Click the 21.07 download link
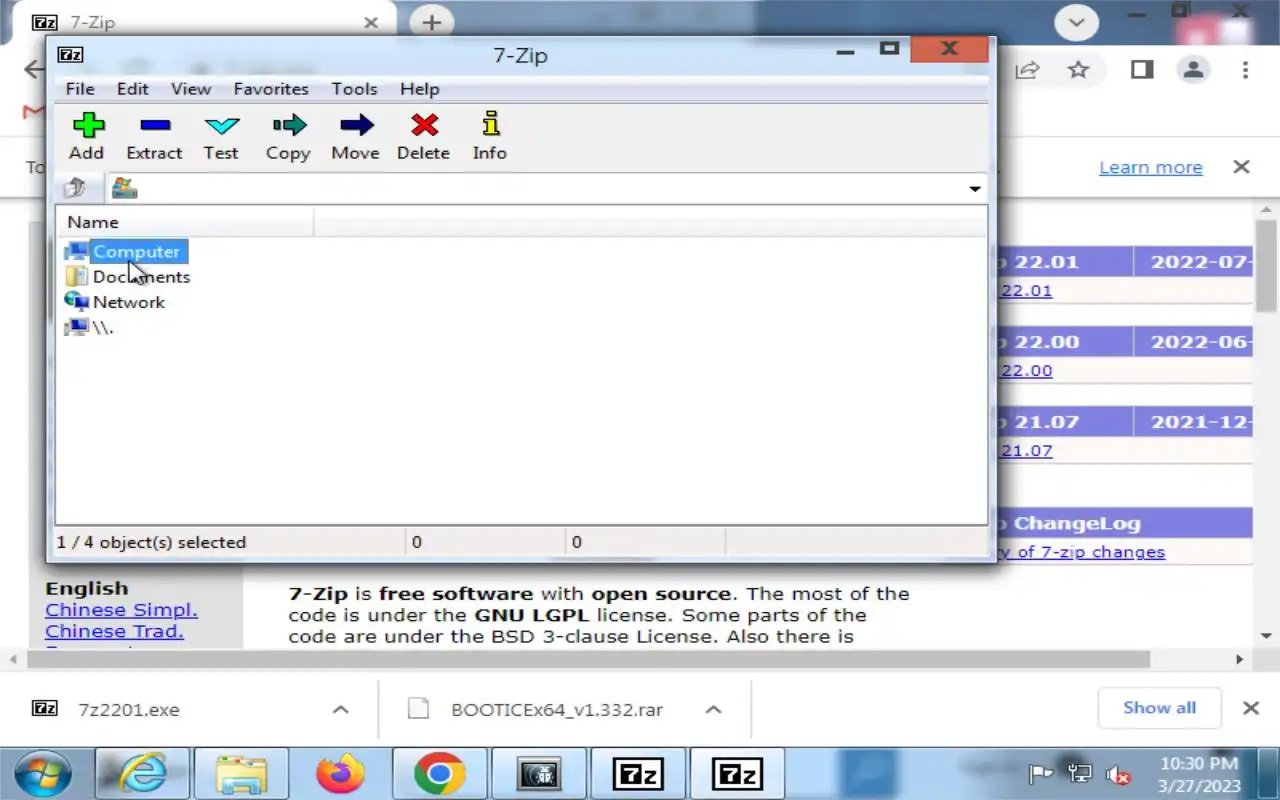 click(1027, 451)
